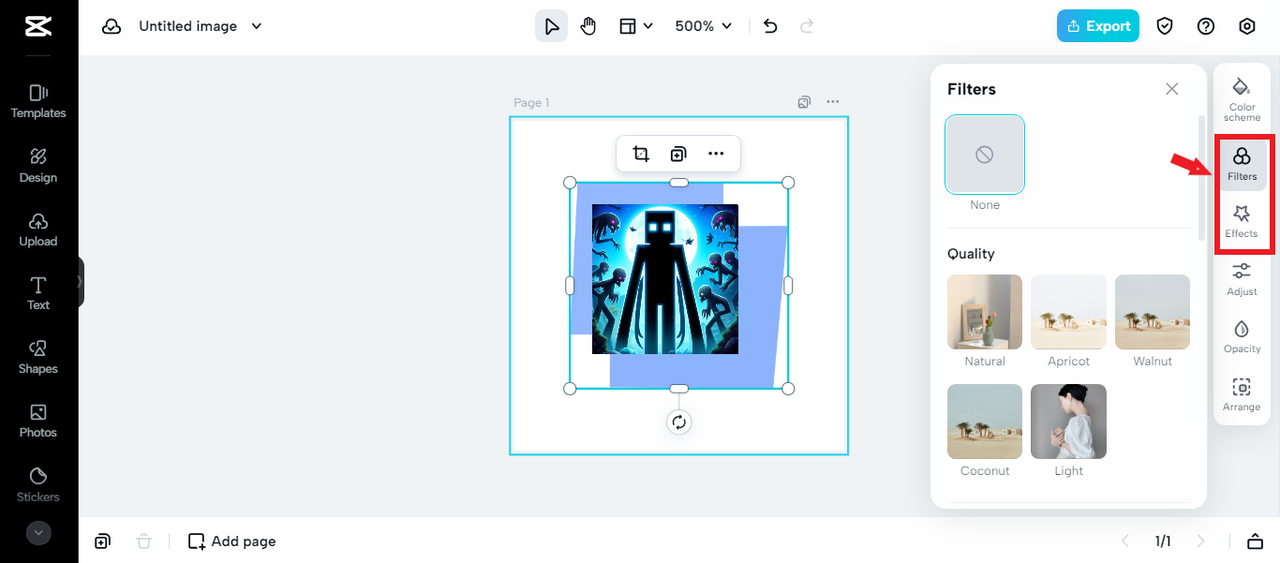Viewport: 1280px width, 563px height.
Task: Click the Export button
Action: tap(1098, 26)
